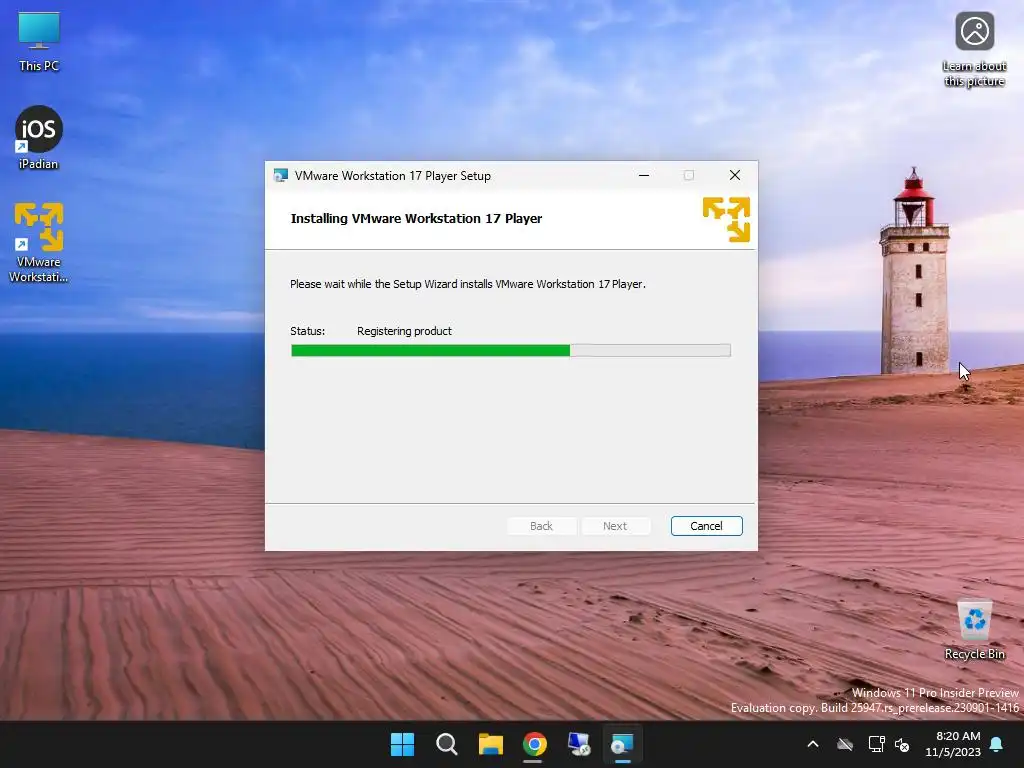Click the taskbar icon left of the installer
The width and height of the screenshot is (1024, 768).
coord(579,744)
